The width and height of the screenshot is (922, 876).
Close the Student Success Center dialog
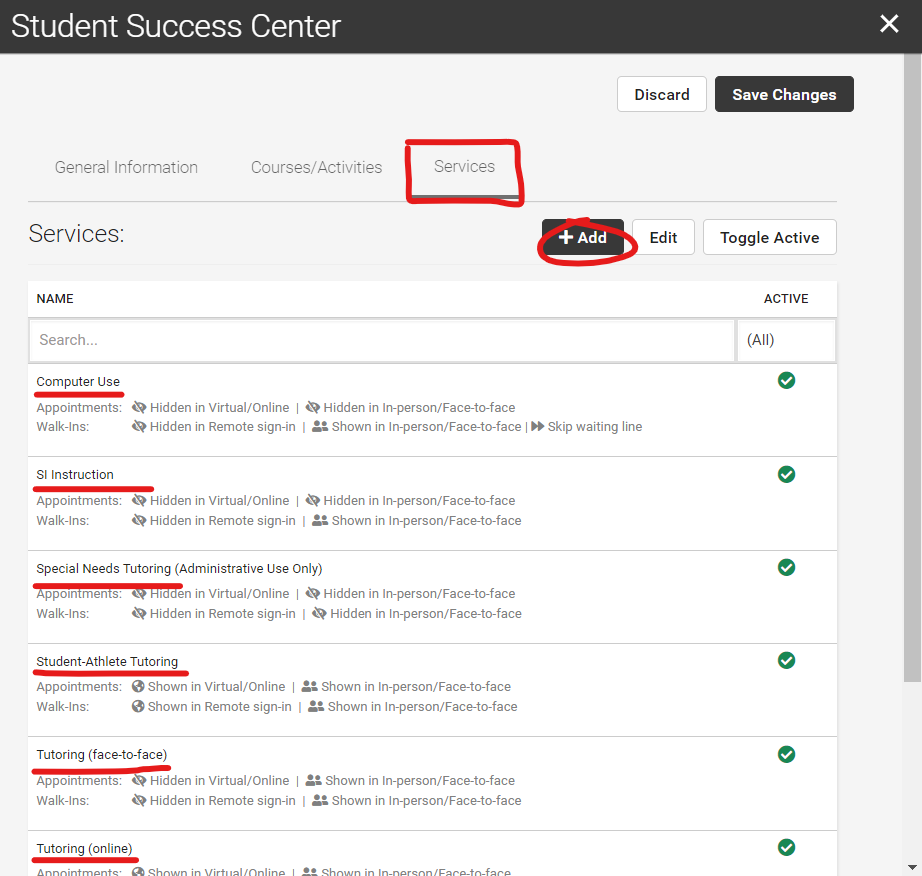[888, 24]
